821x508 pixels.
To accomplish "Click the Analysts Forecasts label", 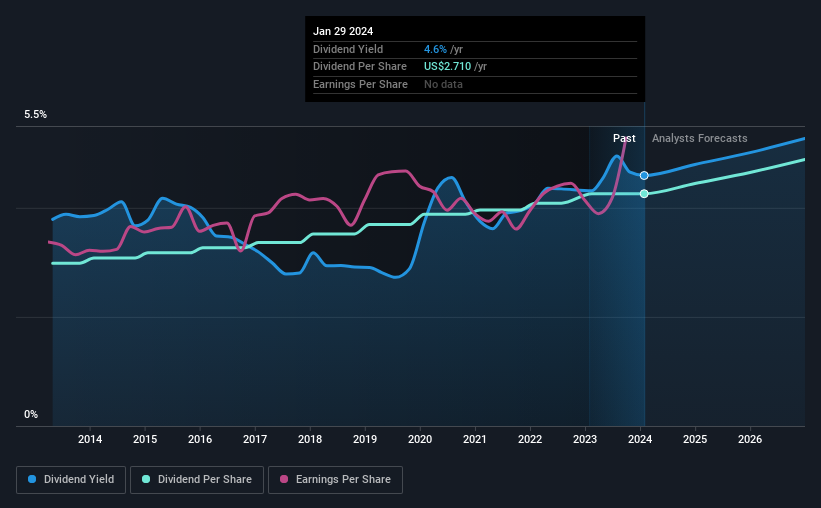I will 700,138.
